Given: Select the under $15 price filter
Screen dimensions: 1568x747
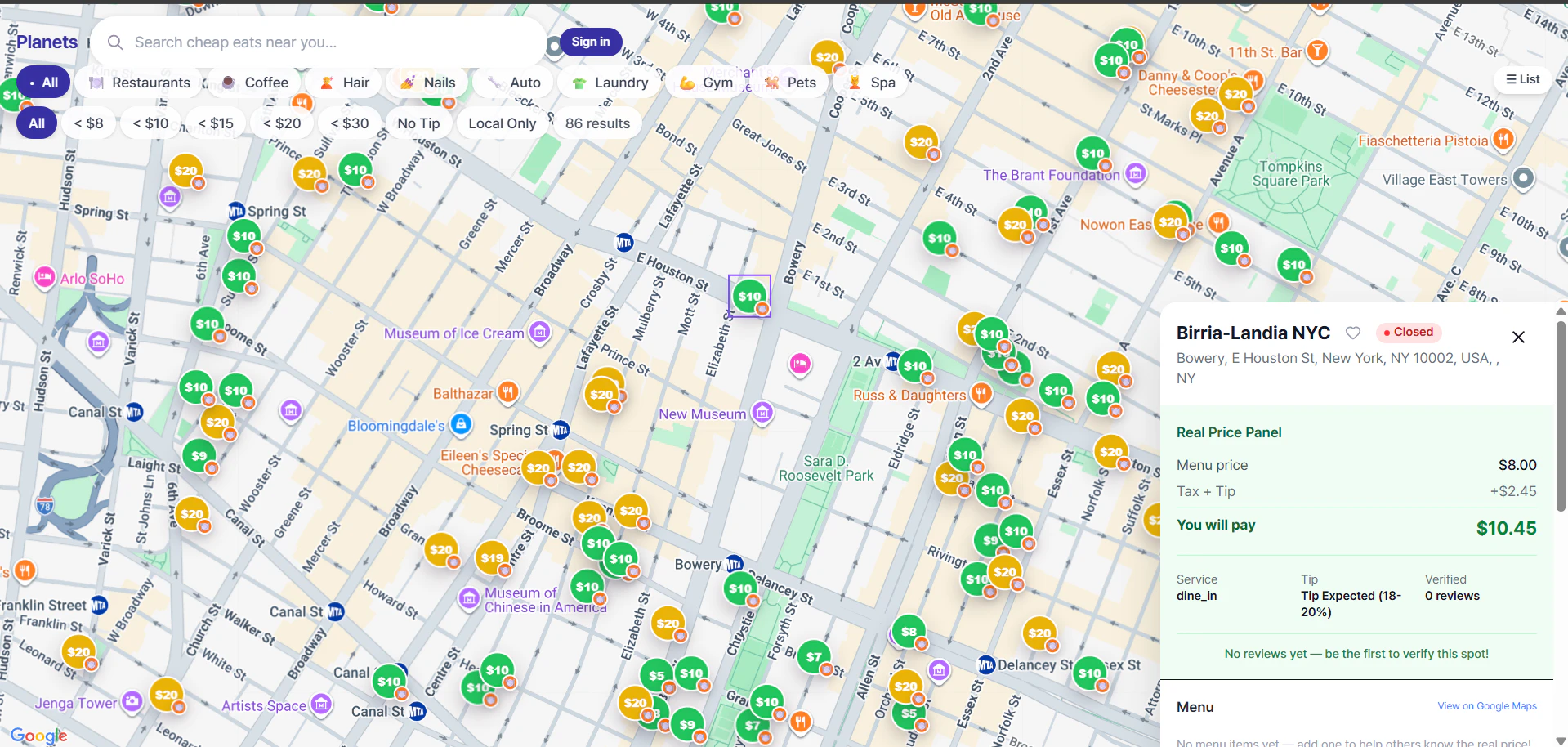Looking at the screenshot, I should 215,123.
